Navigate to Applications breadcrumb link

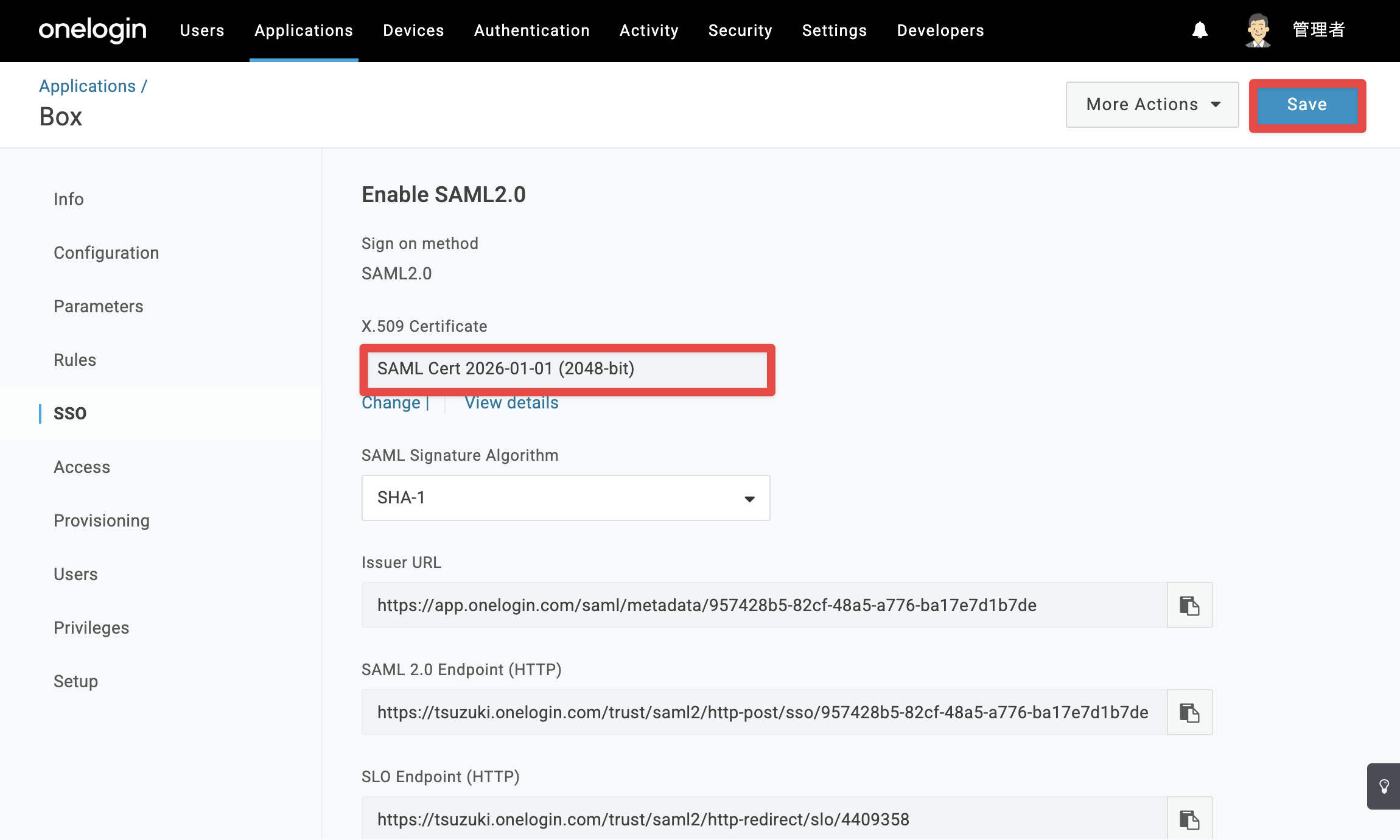pos(88,86)
